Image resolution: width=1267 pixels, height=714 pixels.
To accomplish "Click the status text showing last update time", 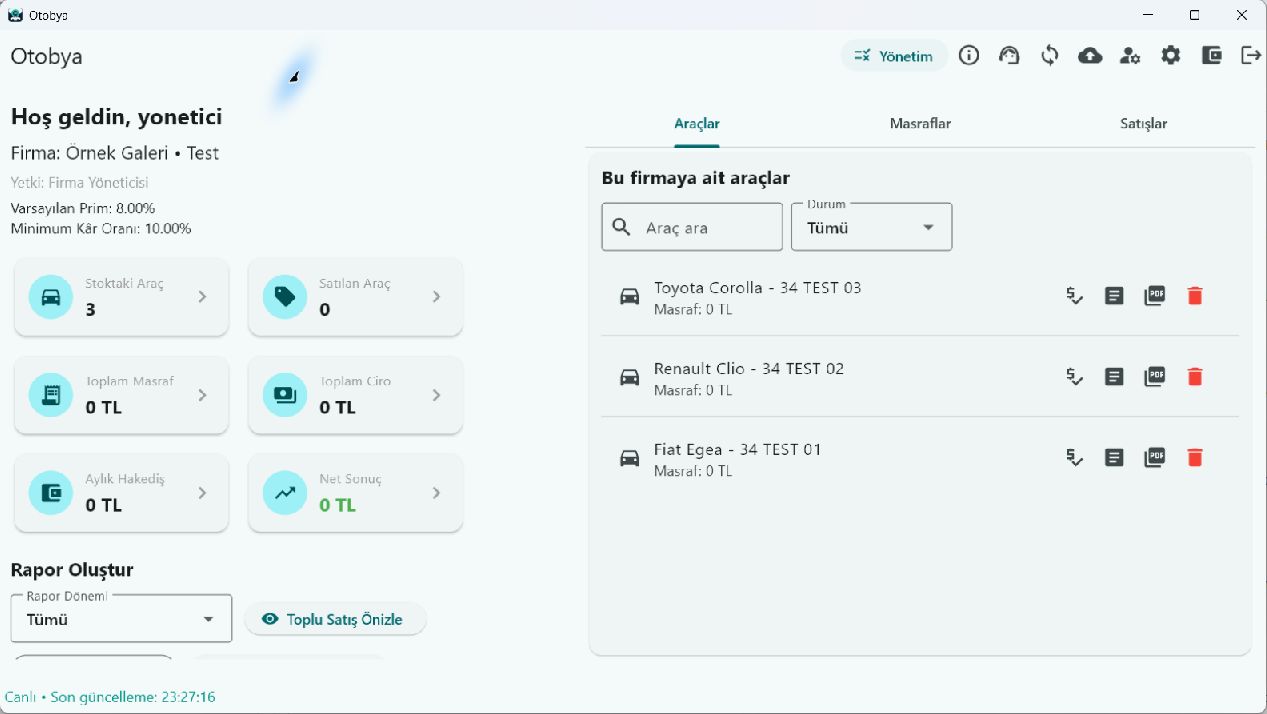I will (110, 697).
